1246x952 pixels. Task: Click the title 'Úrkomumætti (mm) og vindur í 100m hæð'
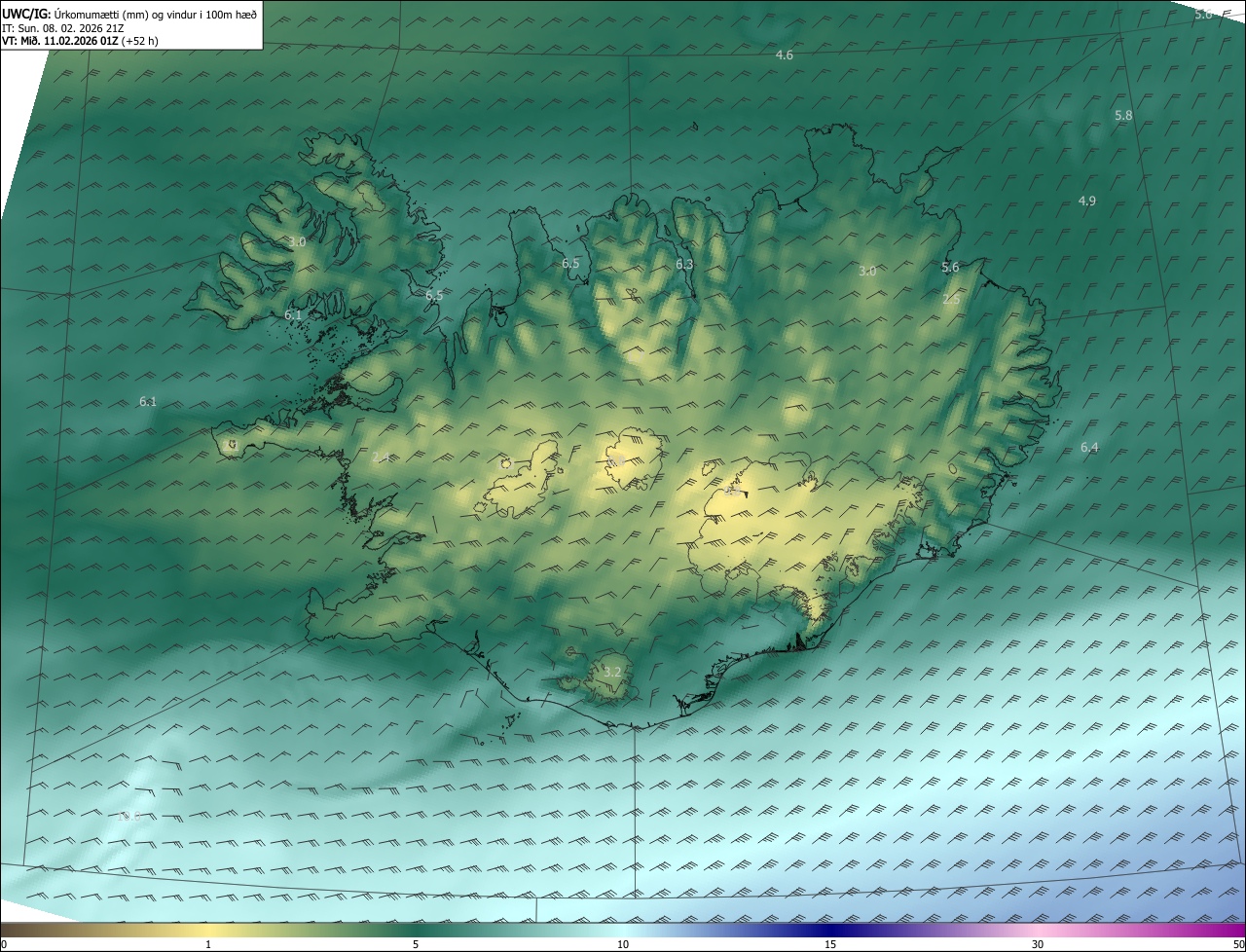(155, 13)
